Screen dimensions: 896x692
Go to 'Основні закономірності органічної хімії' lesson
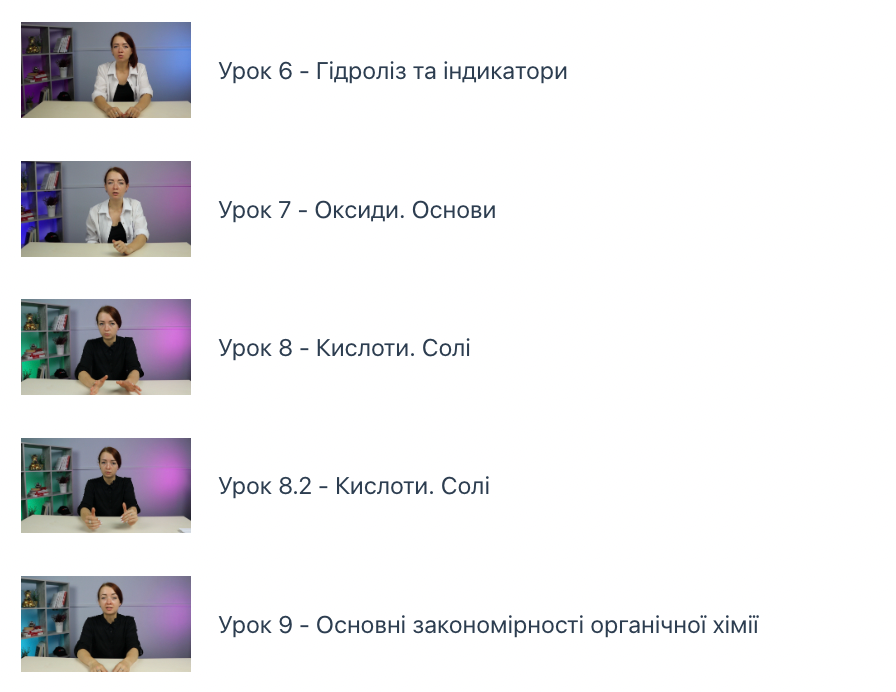tap(489, 625)
